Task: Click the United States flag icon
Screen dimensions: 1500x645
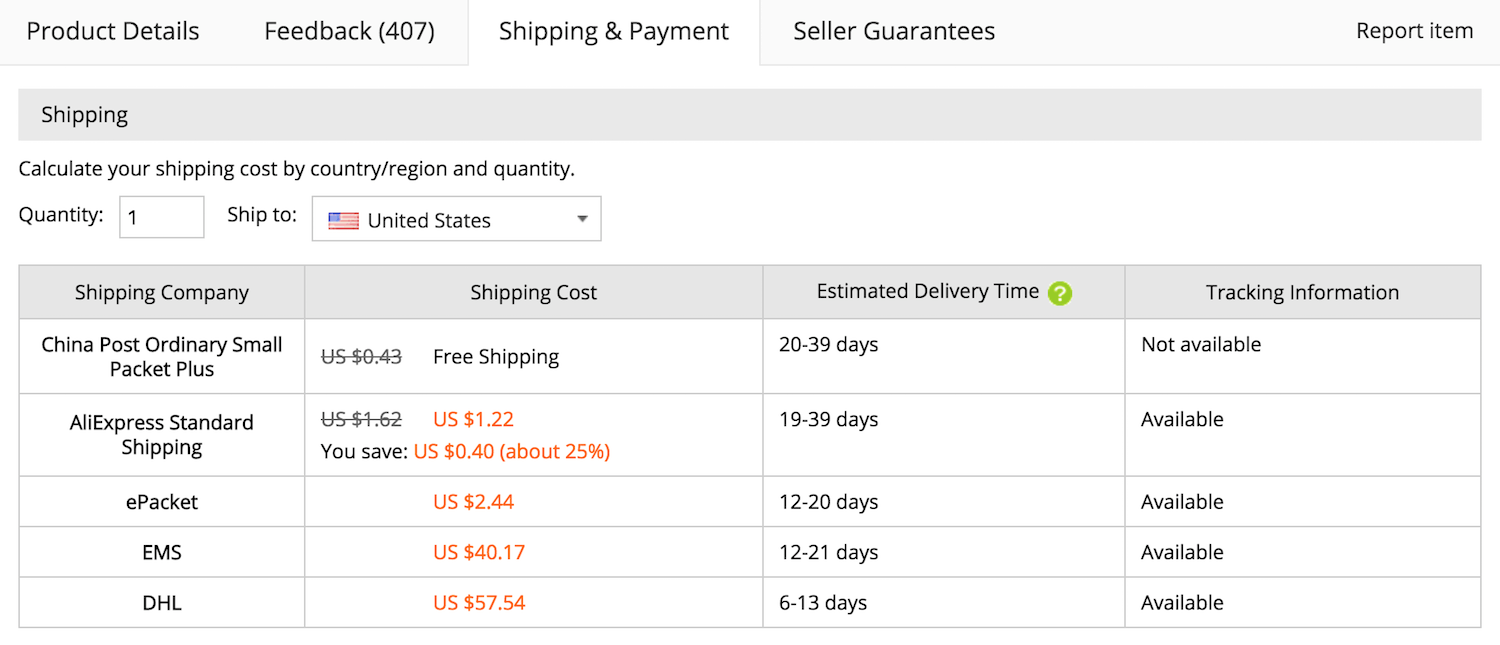Action: pyautogui.click(x=343, y=221)
